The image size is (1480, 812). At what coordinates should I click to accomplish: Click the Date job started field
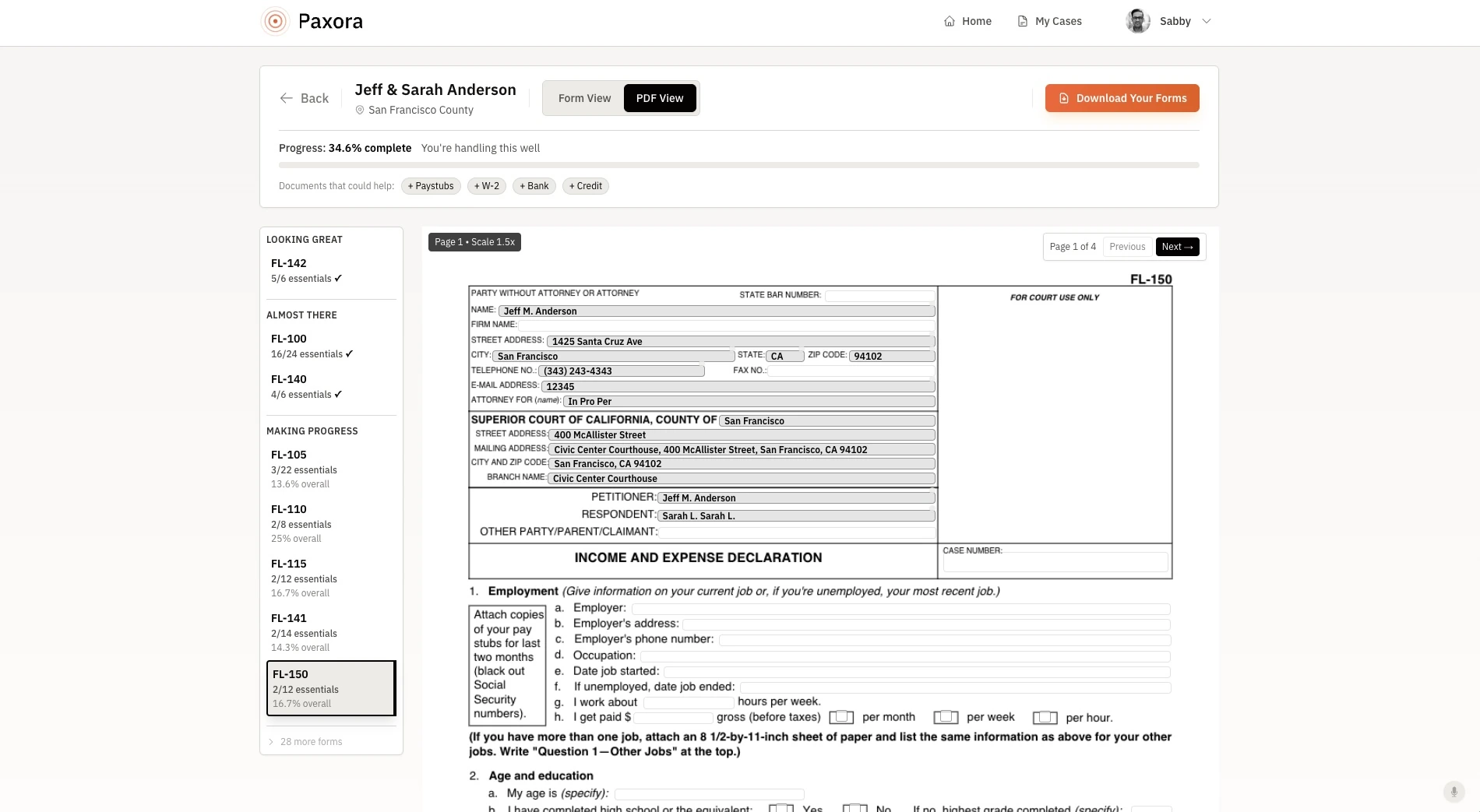918,672
